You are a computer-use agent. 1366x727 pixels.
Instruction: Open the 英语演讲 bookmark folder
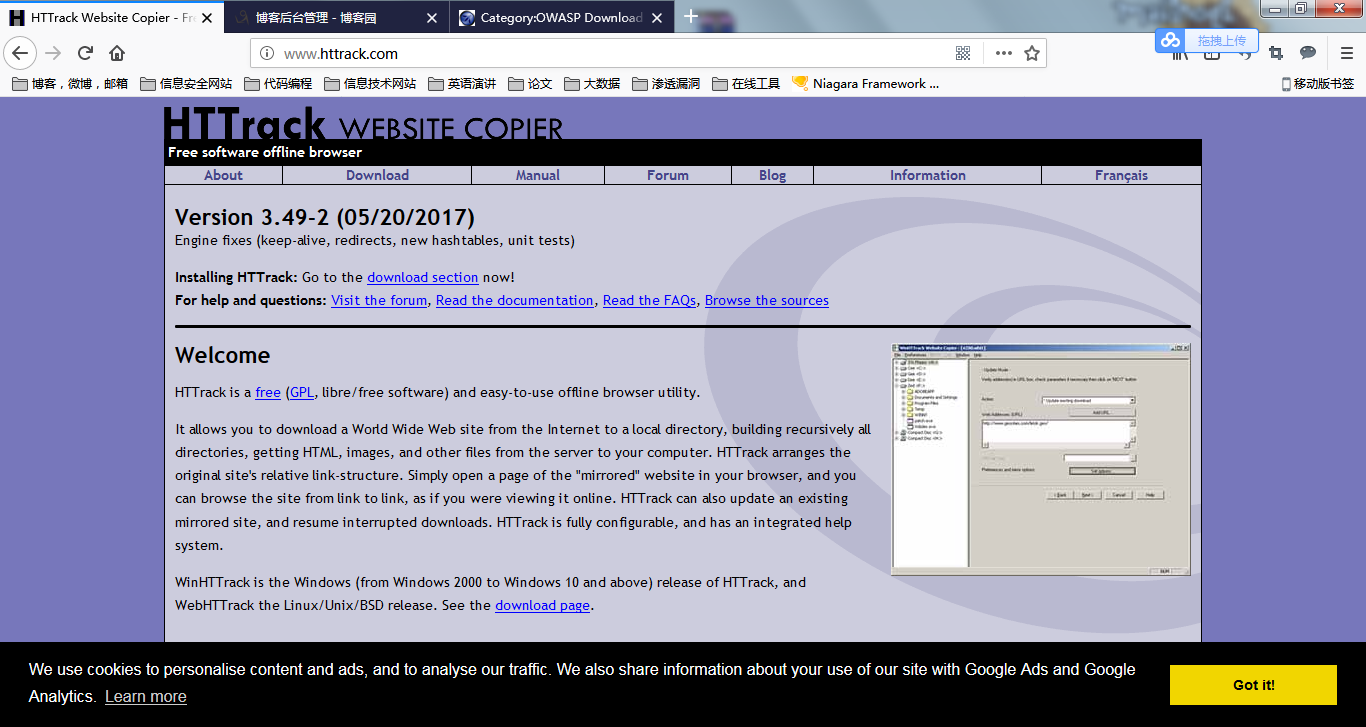coord(462,84)
